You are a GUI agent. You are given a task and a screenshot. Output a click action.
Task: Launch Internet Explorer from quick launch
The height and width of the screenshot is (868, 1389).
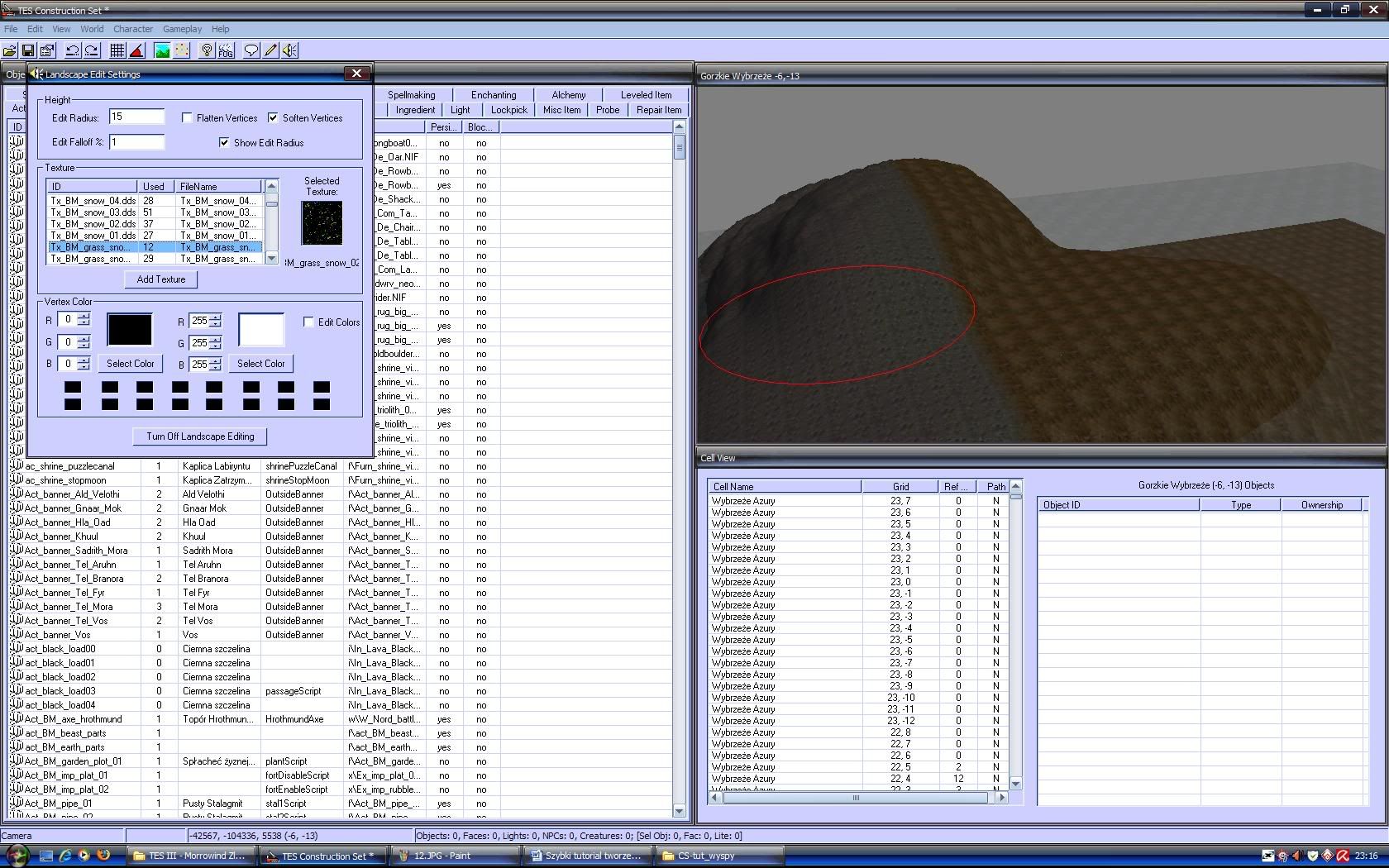[65, 856]
